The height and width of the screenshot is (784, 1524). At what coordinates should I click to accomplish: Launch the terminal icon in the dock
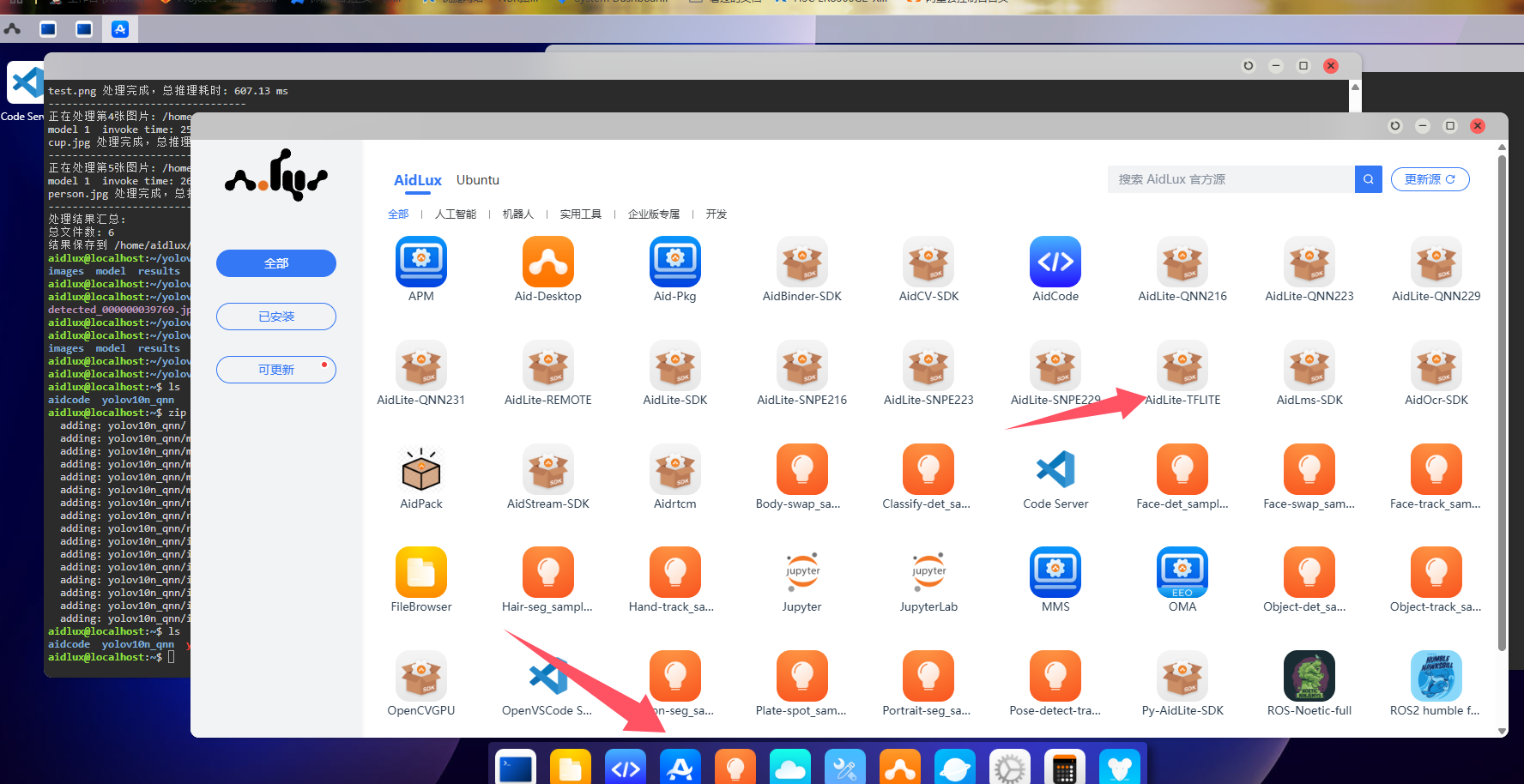516,769
